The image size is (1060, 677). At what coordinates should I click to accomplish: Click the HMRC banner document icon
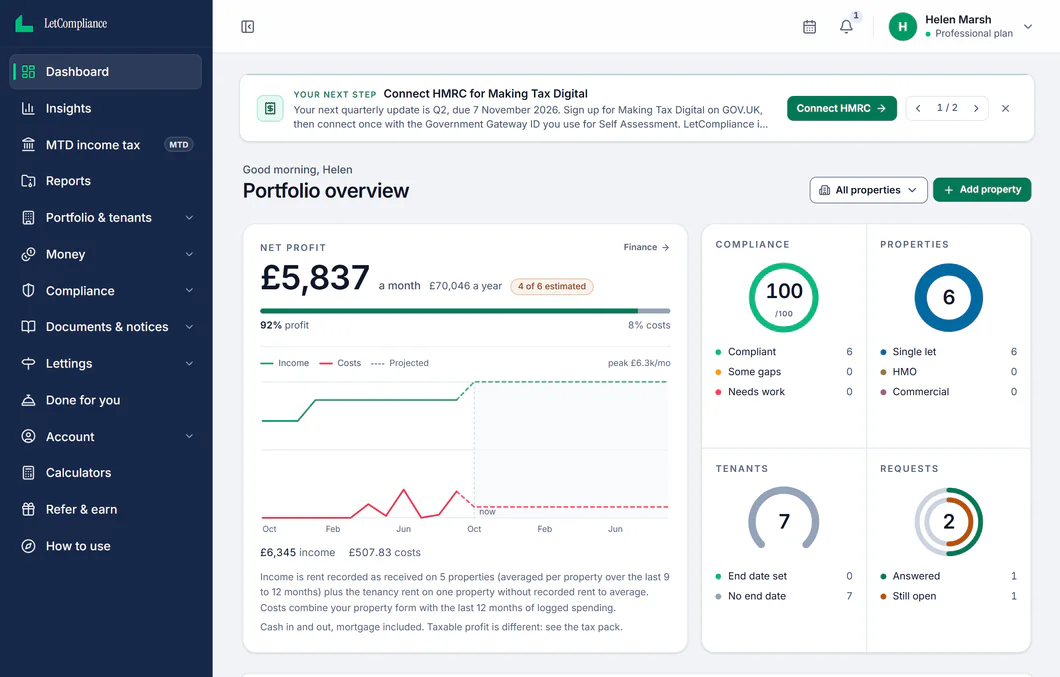click(270, 108)
